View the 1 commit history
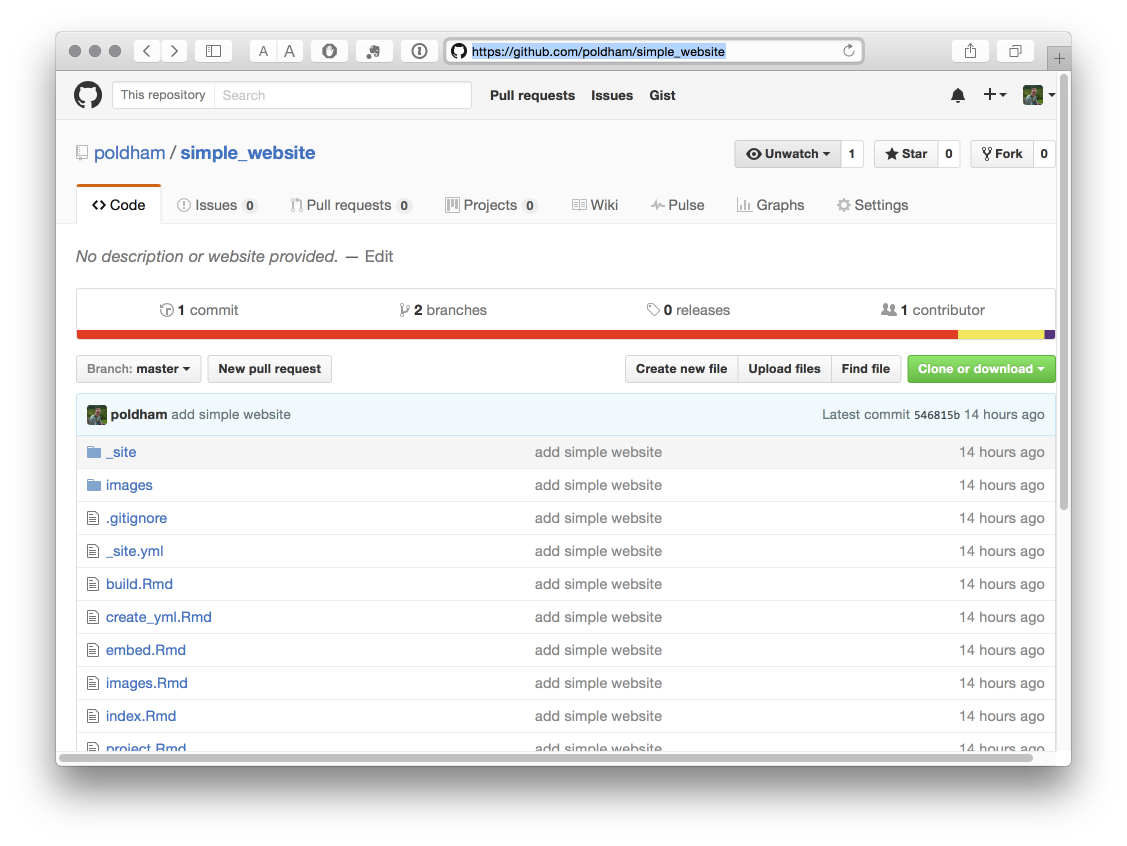Viewport: 1127px width, 846px height. coord(199,310)
